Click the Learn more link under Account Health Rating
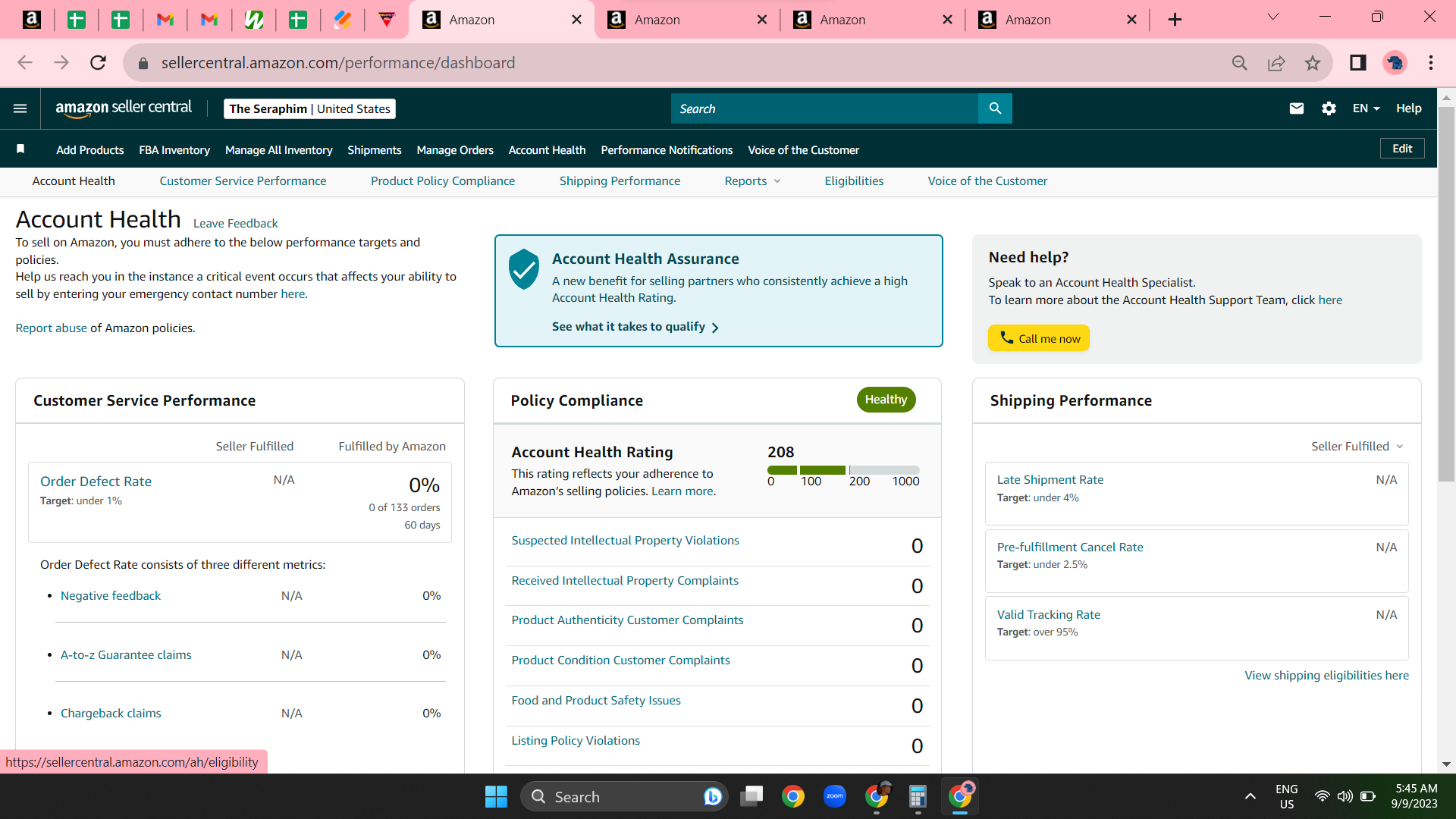 682,491
